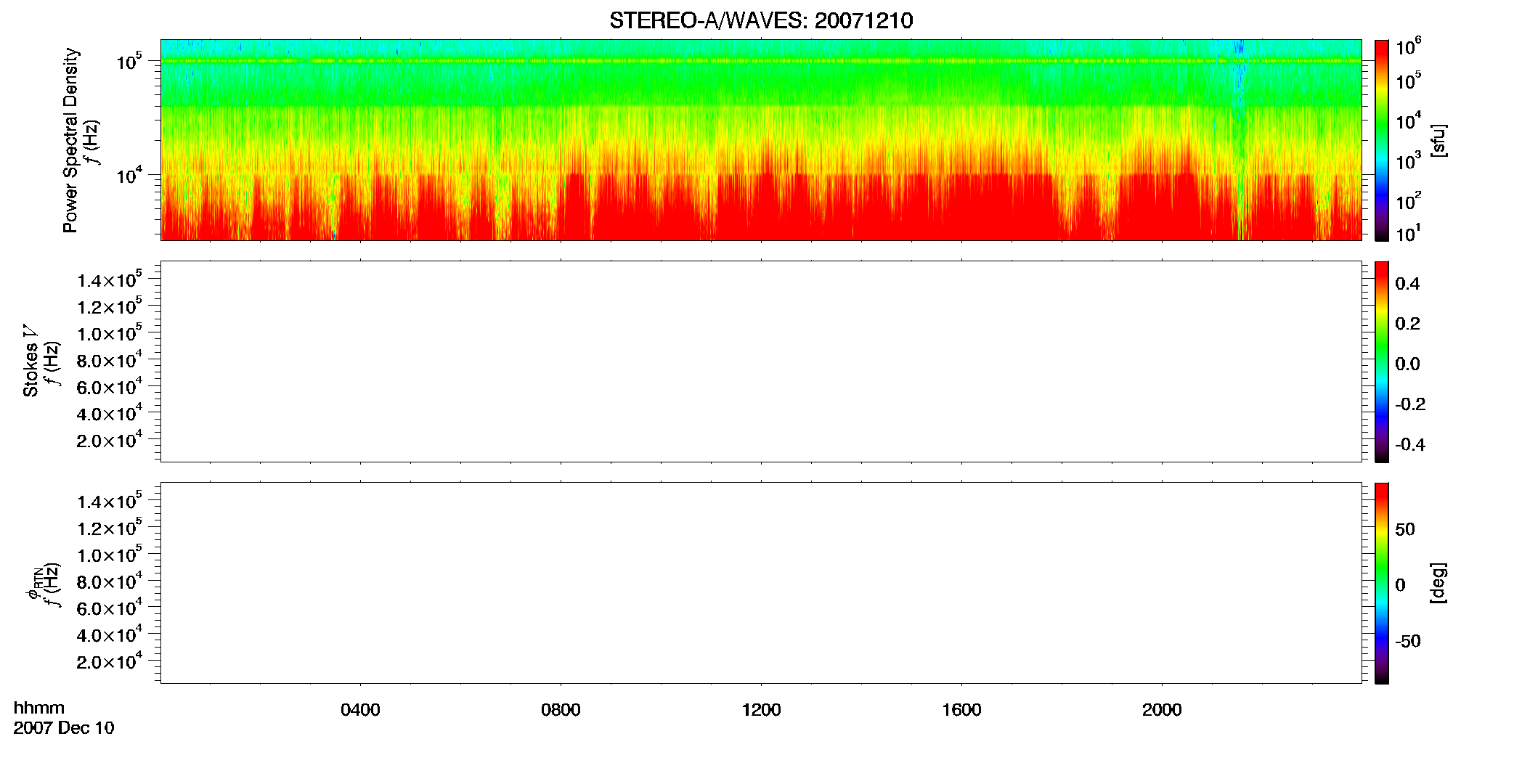Click the 2007 Dec 10 date label
The height and width of the screenshot is (784, 1522).
pos(64,728)
